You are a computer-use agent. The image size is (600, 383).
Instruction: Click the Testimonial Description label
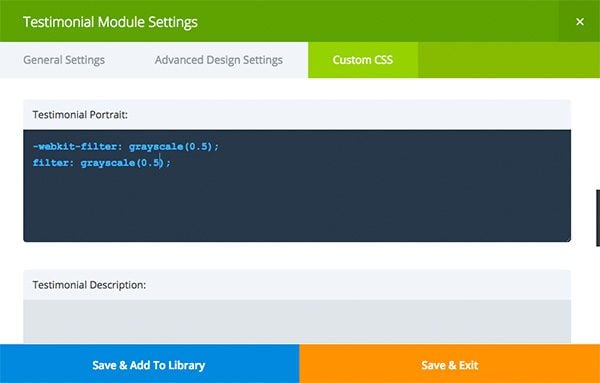[x=89, y=285]
